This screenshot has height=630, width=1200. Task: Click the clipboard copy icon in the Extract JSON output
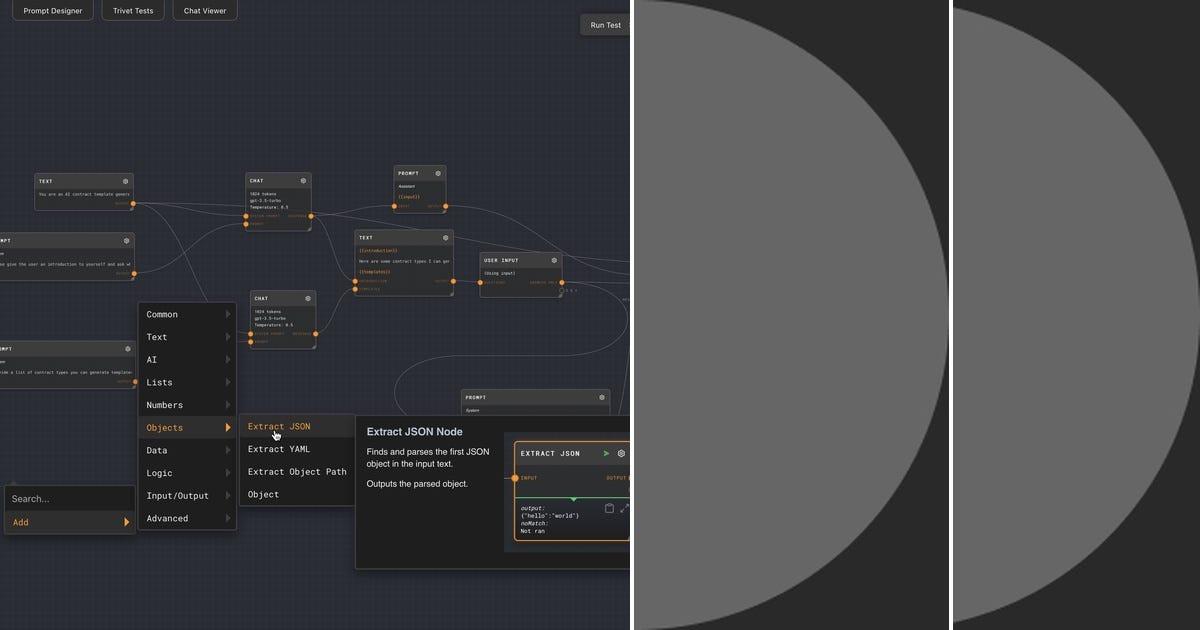point(609,508)
